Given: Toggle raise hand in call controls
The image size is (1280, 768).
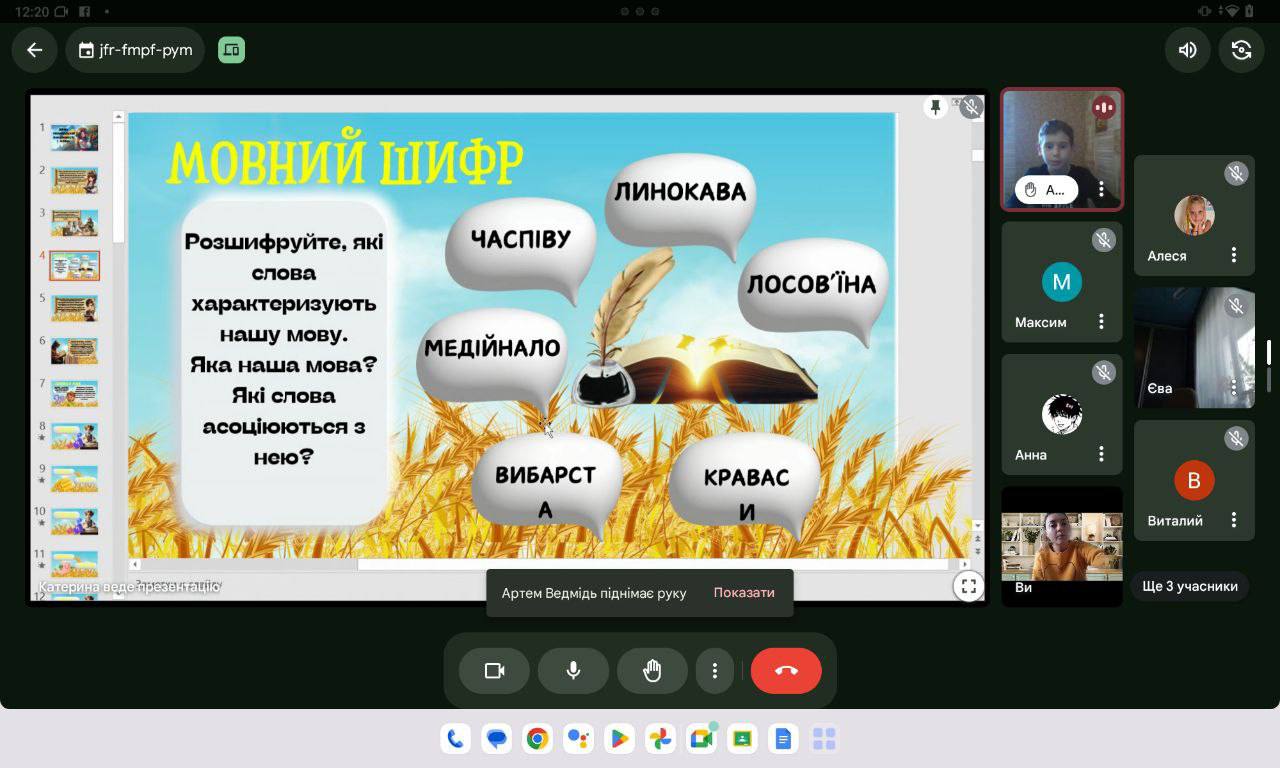Looking at the screenshot, I should coord(652,671).
